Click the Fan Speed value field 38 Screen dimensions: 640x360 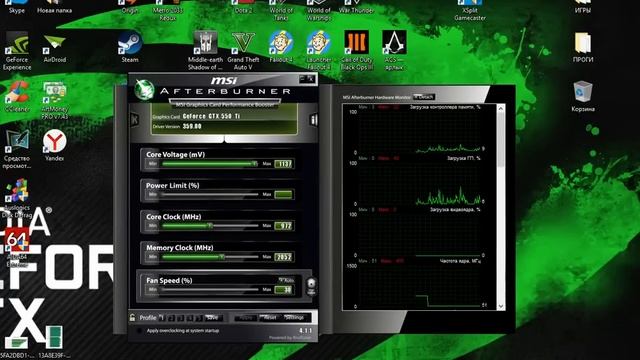coord(283,289)
